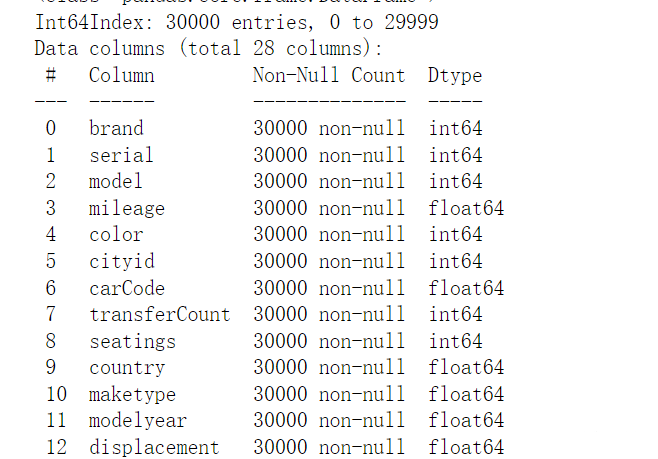This screenshot has width=658, height=459.
Task: Click the 'Non-Null Count' header text
Action: click(x=329, y=76)
